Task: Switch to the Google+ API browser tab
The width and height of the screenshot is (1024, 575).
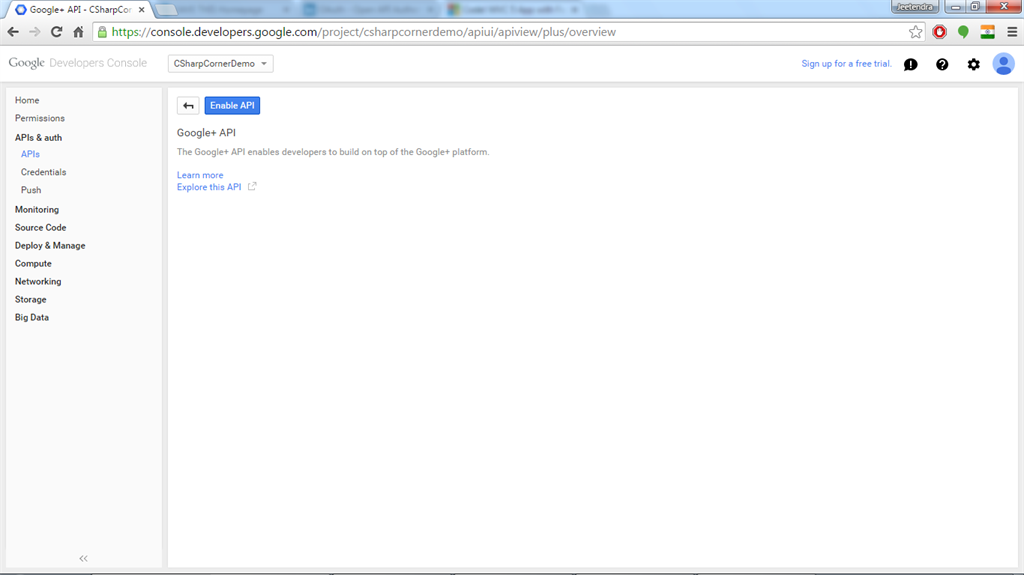Action: point(80,10)
